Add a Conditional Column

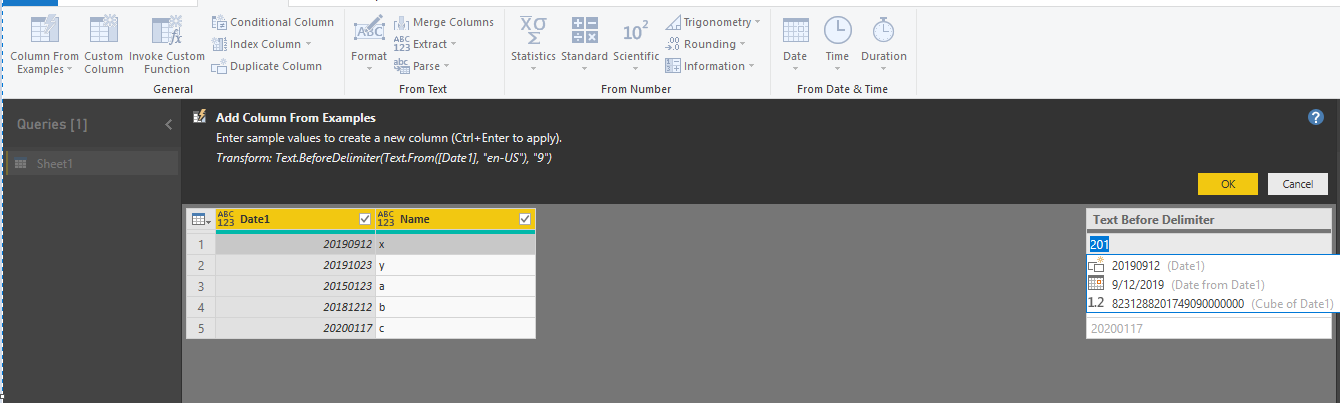pyautogui.click(x=273, y=22)
